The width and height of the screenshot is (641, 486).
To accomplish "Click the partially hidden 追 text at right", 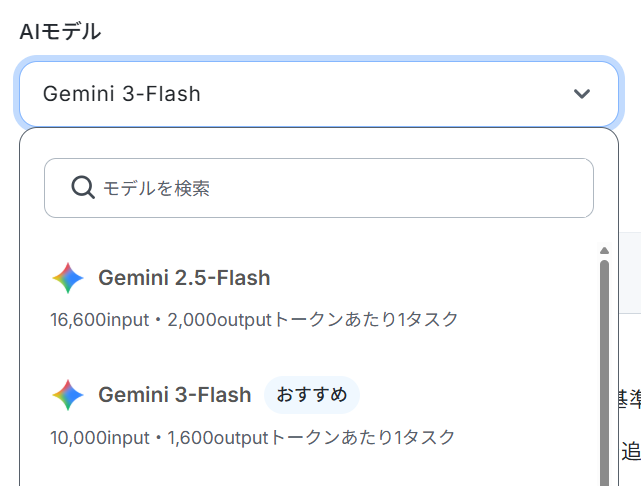I will coord(631,451).
